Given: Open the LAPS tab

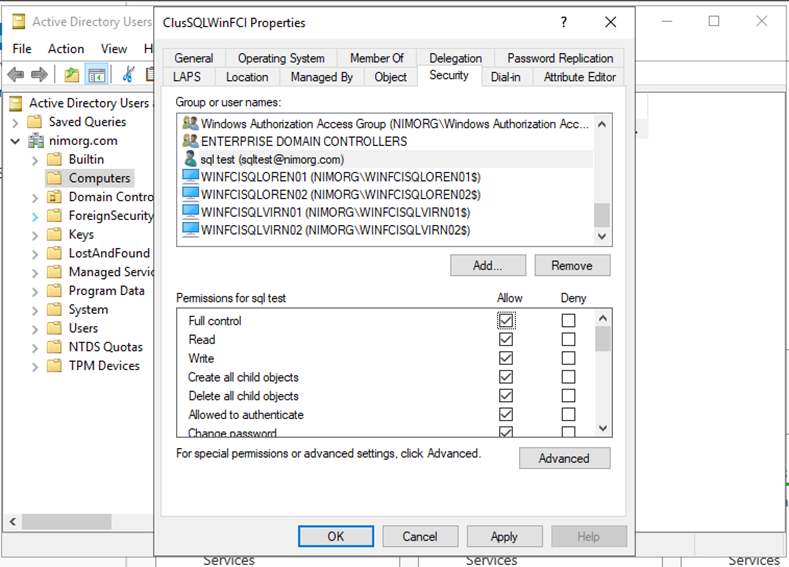Looking at the screenshot, I should (187, 77).
